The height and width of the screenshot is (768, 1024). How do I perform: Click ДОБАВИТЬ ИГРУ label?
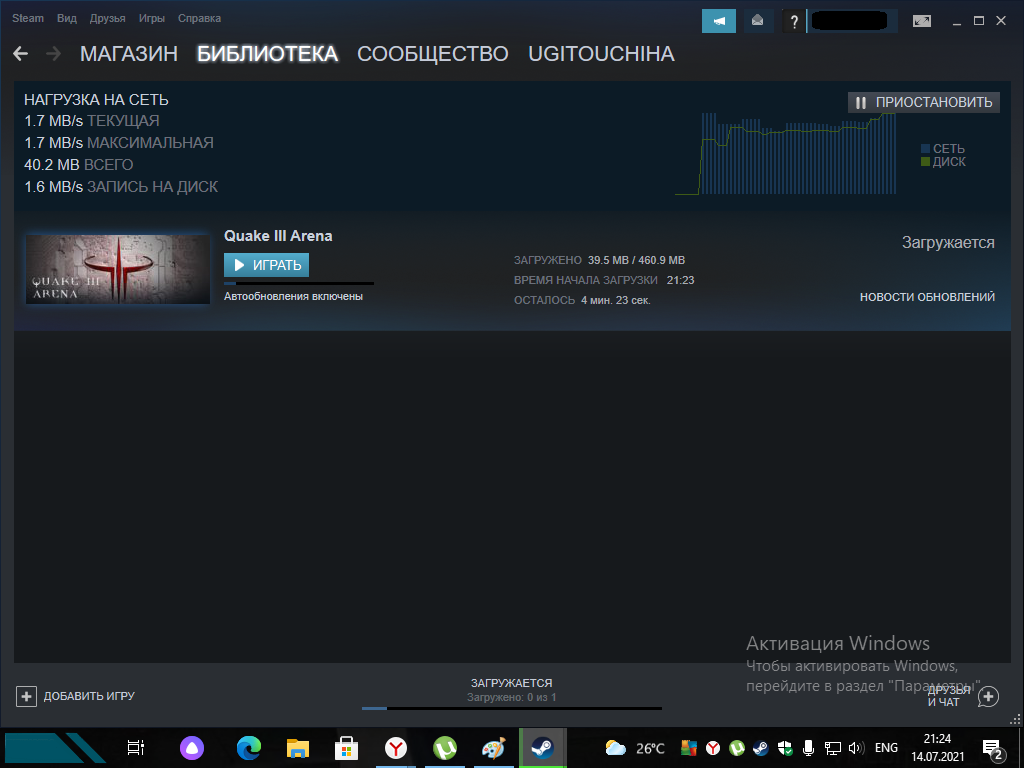pyautogui.click(x=89, y=696)
